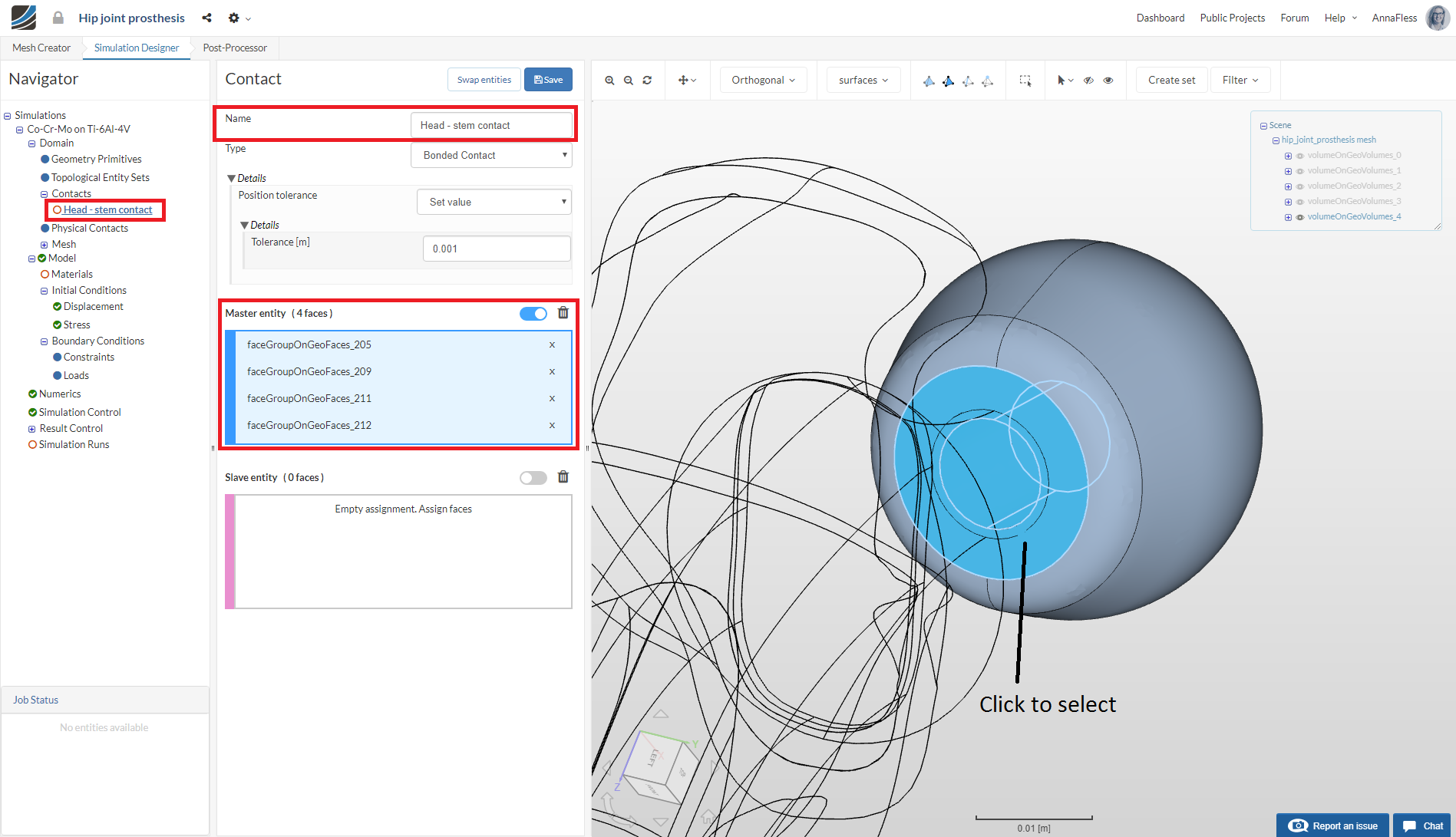The image size is (1456, 837).
Task: Click the zoom out magnifier icon
Action: click(629, 81)
